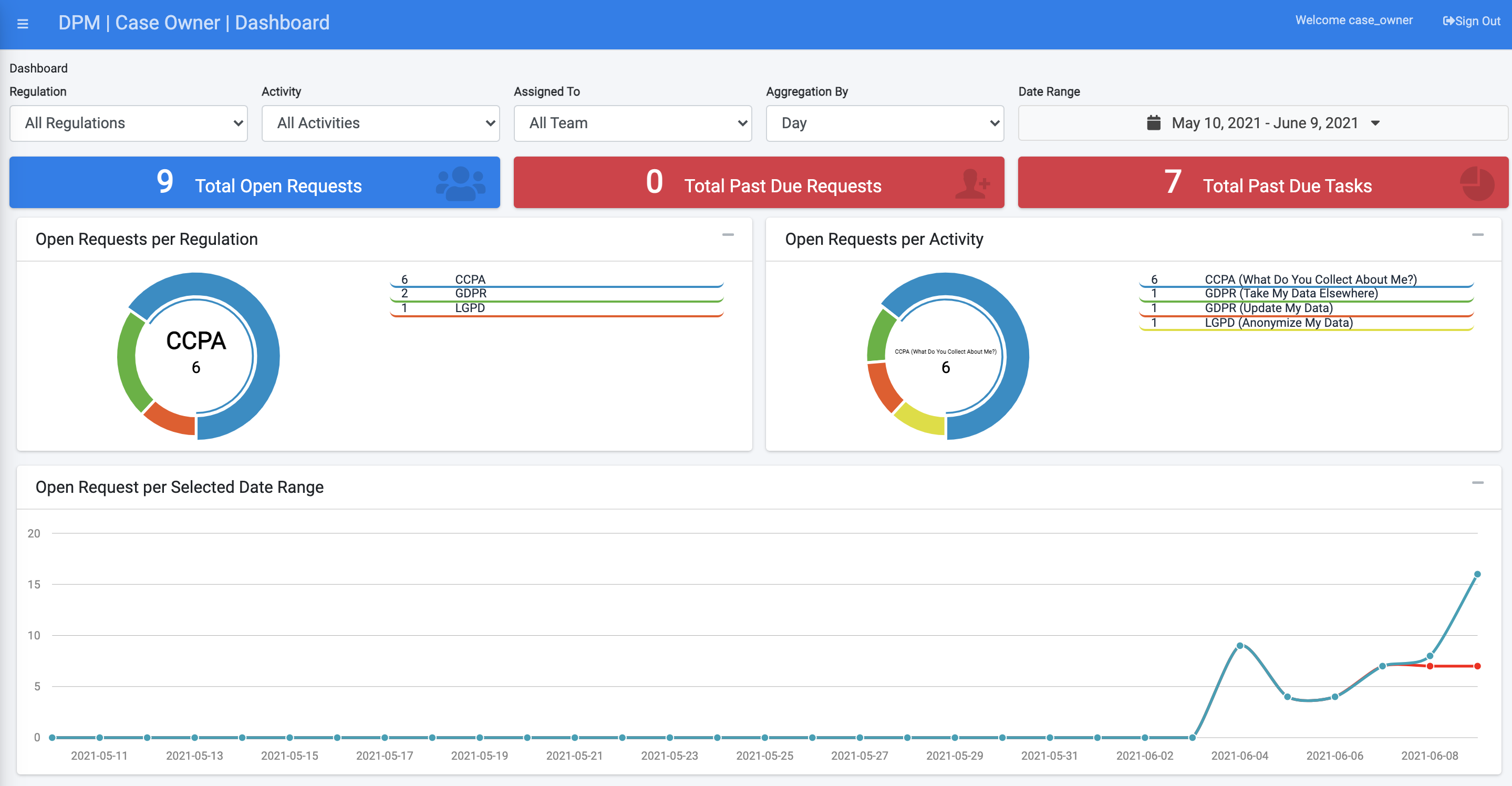Select GDPR (Take My Data Elsewhere) legend row

(x=1306, y=294)
